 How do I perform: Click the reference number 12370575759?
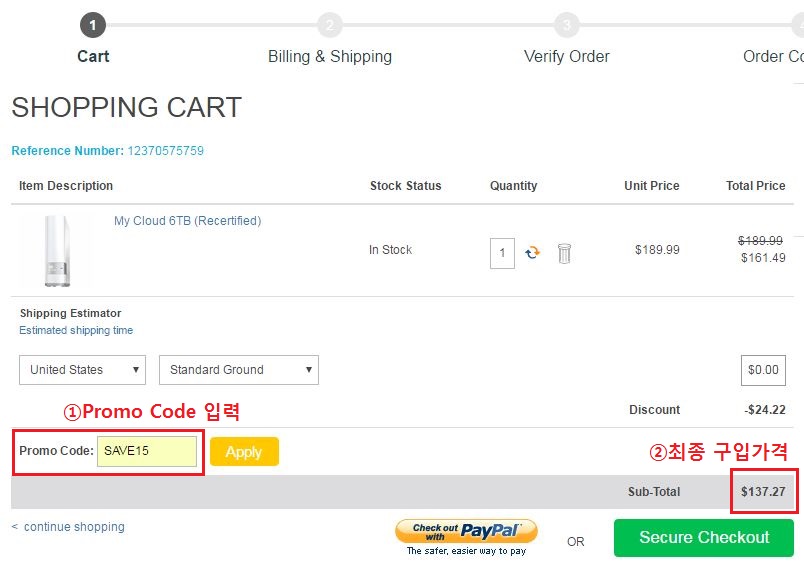165,151
